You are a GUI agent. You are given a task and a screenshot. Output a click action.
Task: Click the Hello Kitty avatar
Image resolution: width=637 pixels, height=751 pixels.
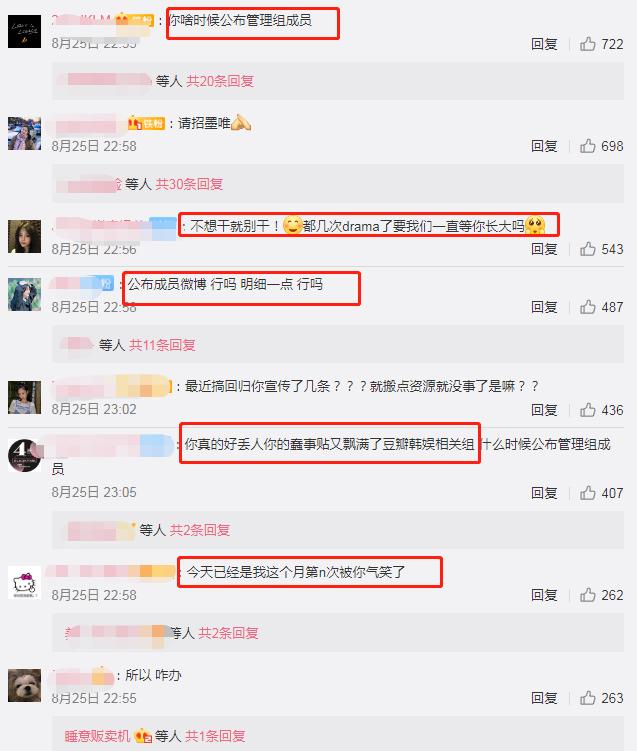(x=24, y=582)
